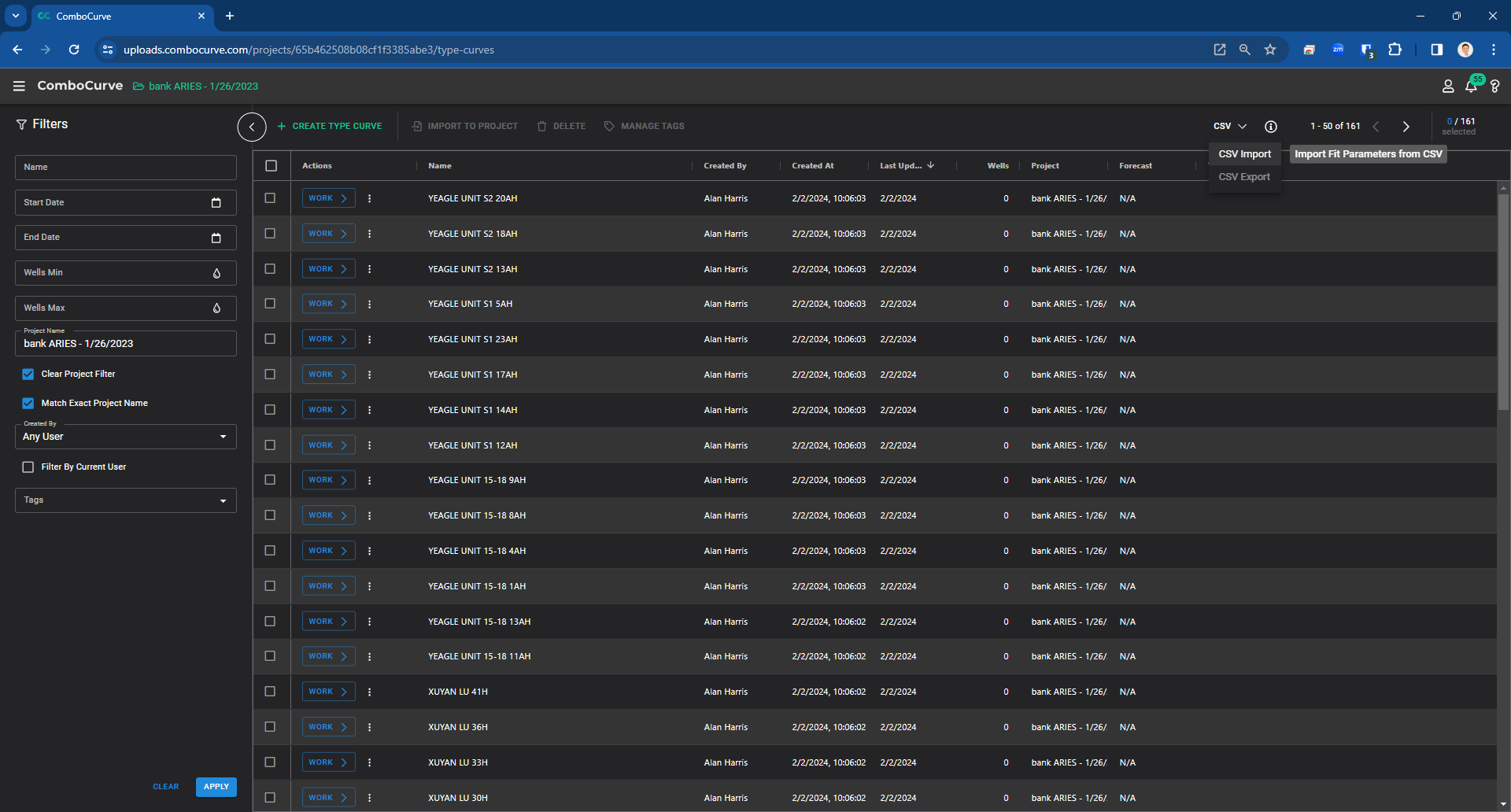Open the Chrome tab search dropdown

(x=16, y=16)
